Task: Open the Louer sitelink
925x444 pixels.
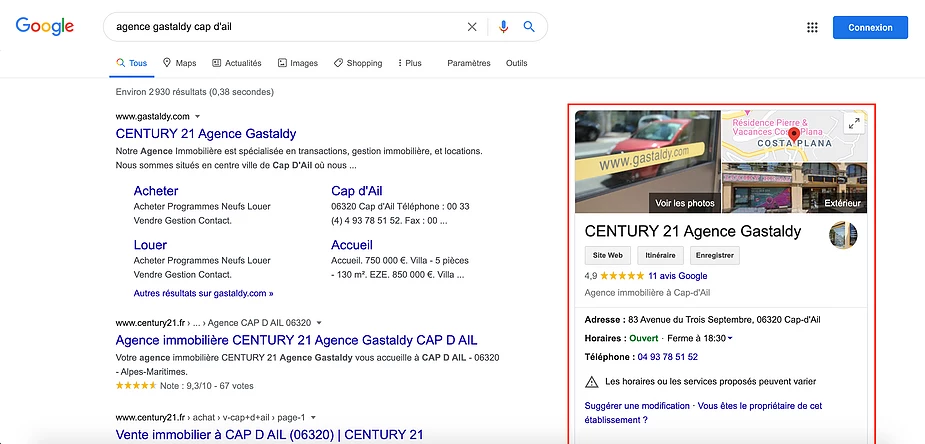Action: [x=150, y=245]
